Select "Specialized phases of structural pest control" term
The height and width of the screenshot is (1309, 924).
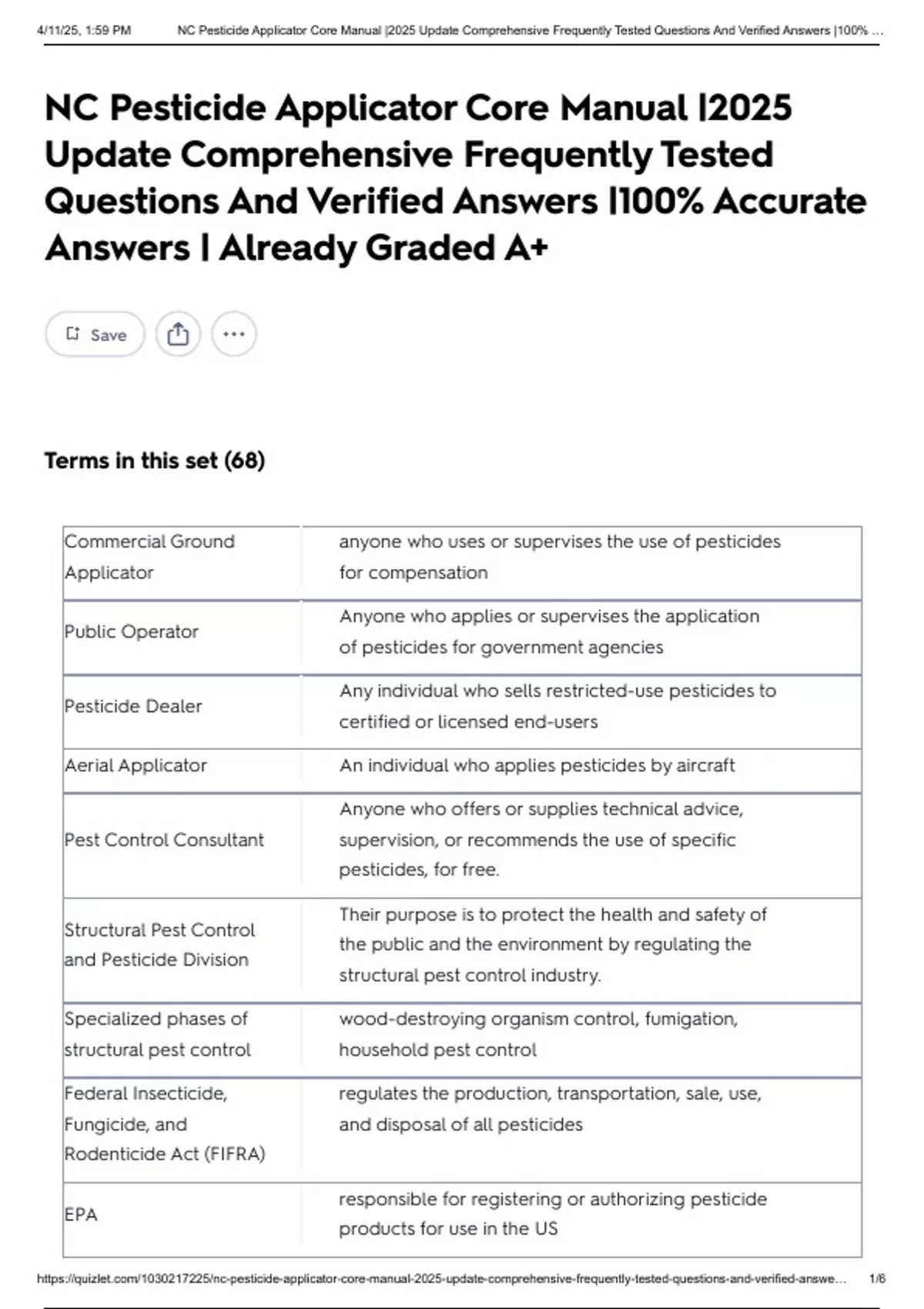[157, 1034]
